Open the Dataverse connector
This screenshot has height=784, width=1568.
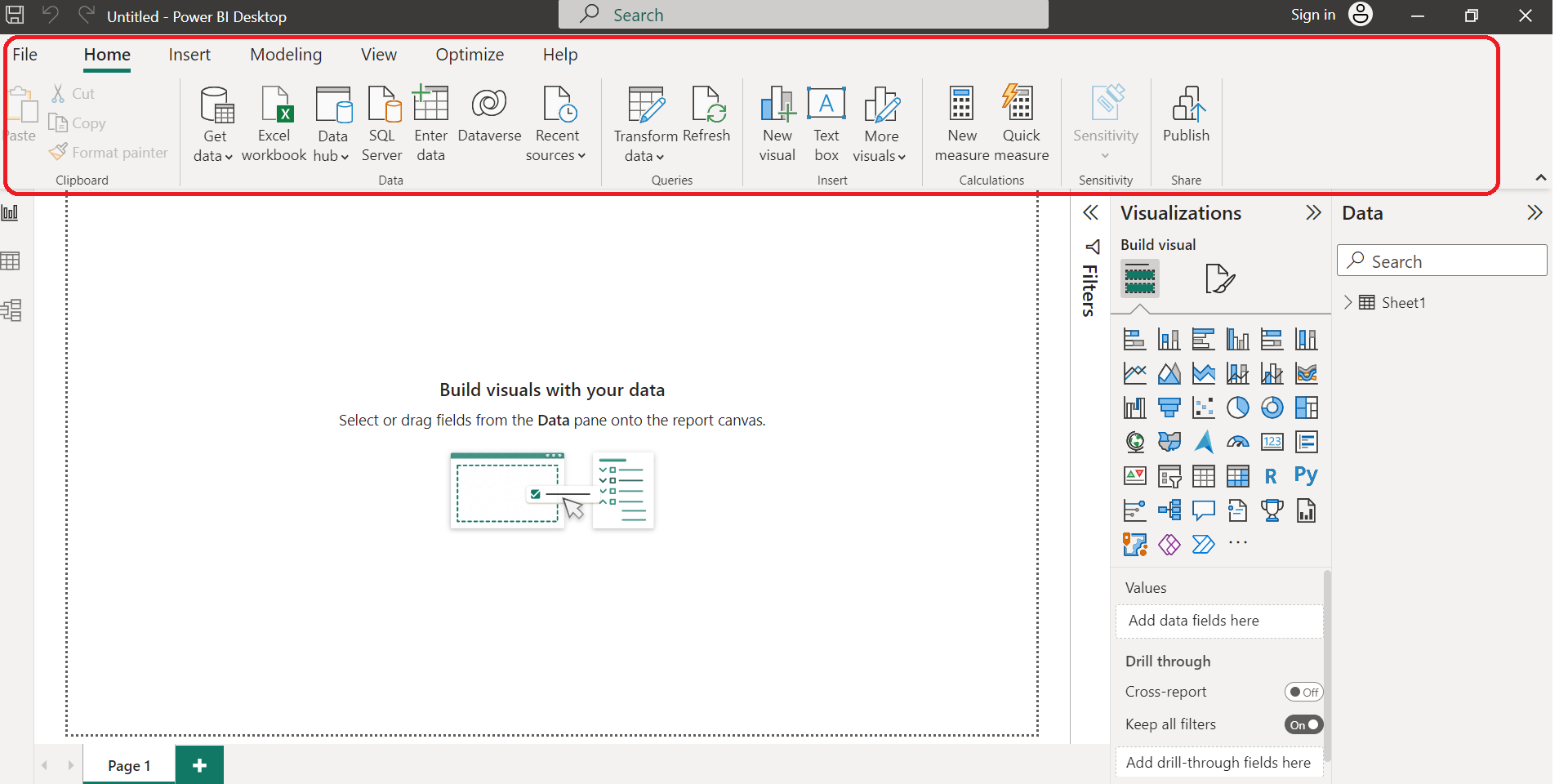[489, 114]
